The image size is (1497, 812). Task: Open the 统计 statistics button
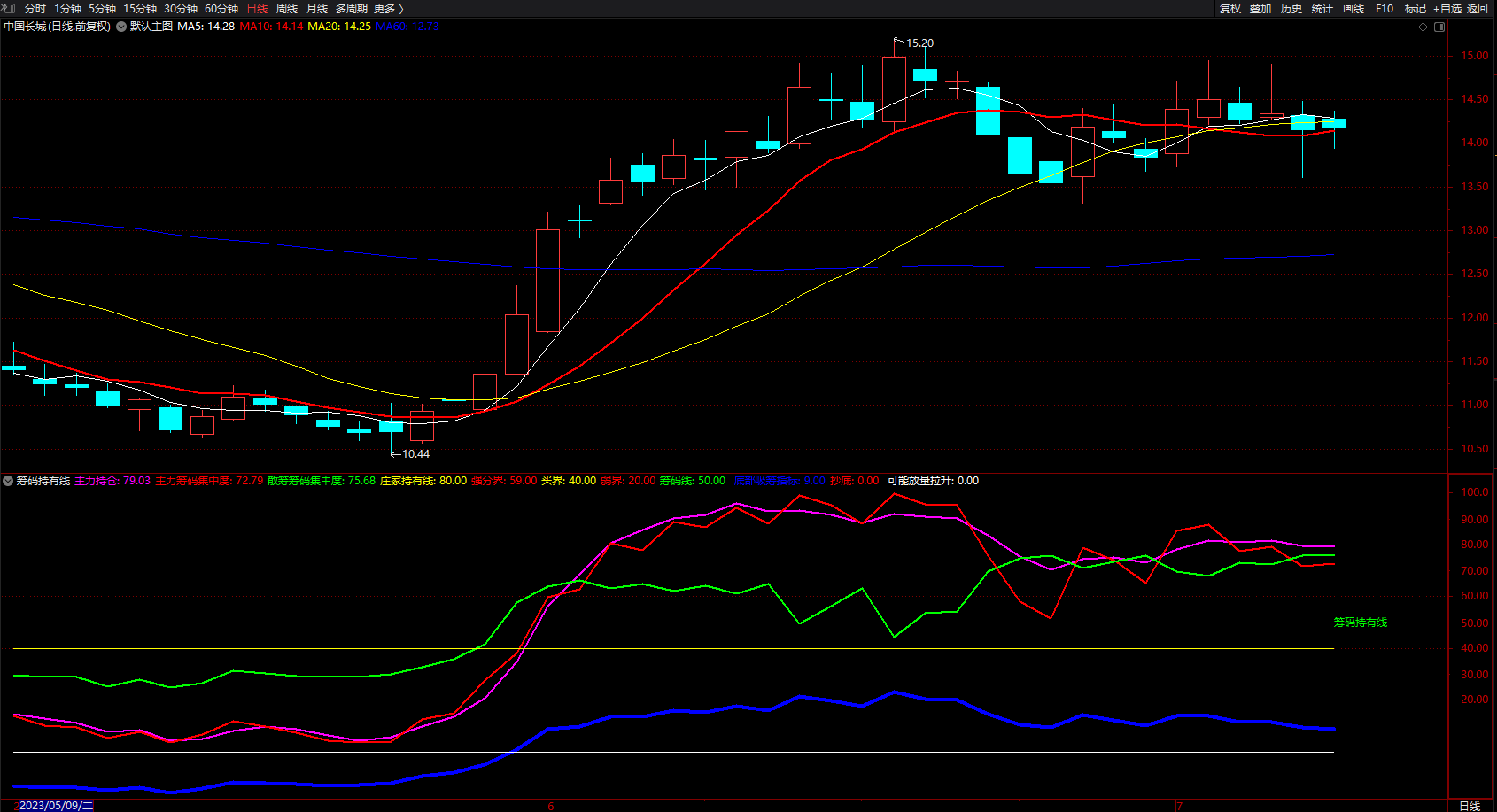1322,9
